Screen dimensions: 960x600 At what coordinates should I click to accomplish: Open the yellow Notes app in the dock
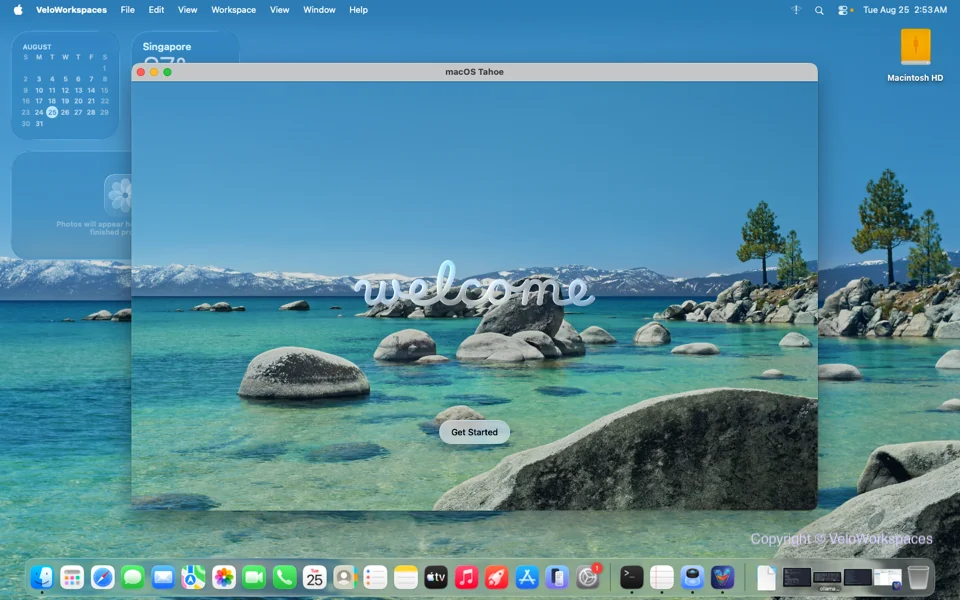click(405, 577)
